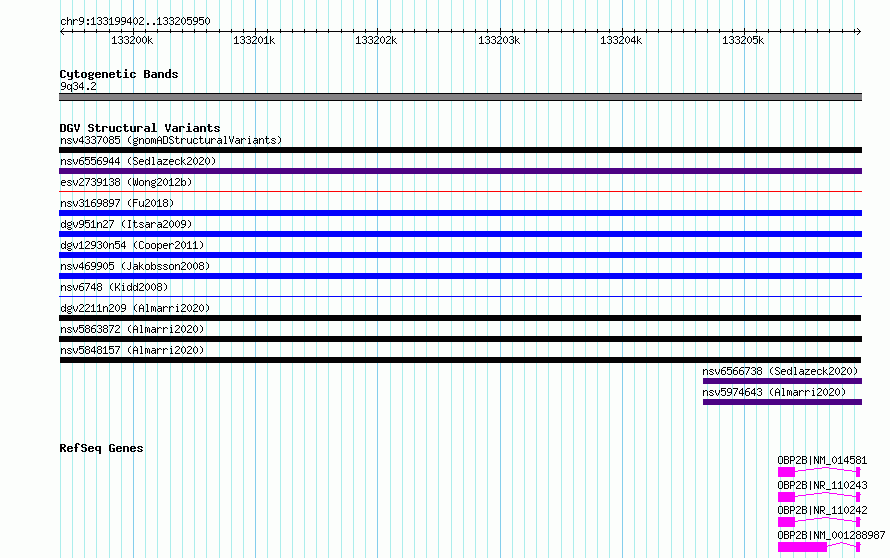
Task: Open variant nsv6566738 (Sedlazeck2020) label
Action: pos(780,371)
